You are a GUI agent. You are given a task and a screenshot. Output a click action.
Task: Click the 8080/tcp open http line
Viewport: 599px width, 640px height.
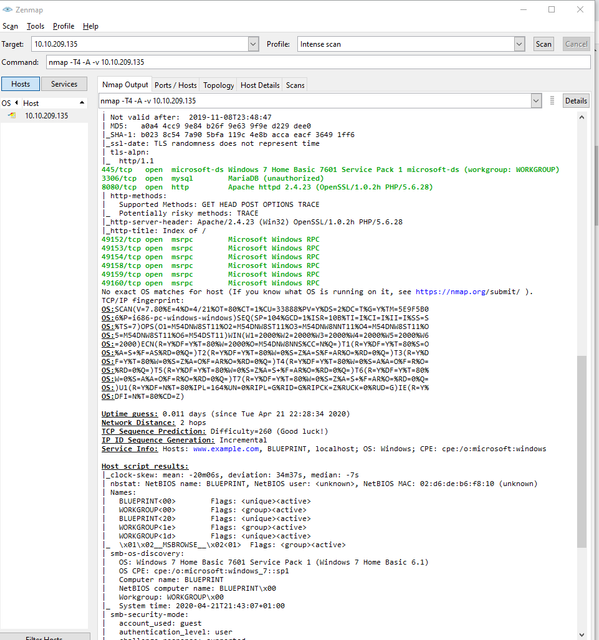(267, 187)
